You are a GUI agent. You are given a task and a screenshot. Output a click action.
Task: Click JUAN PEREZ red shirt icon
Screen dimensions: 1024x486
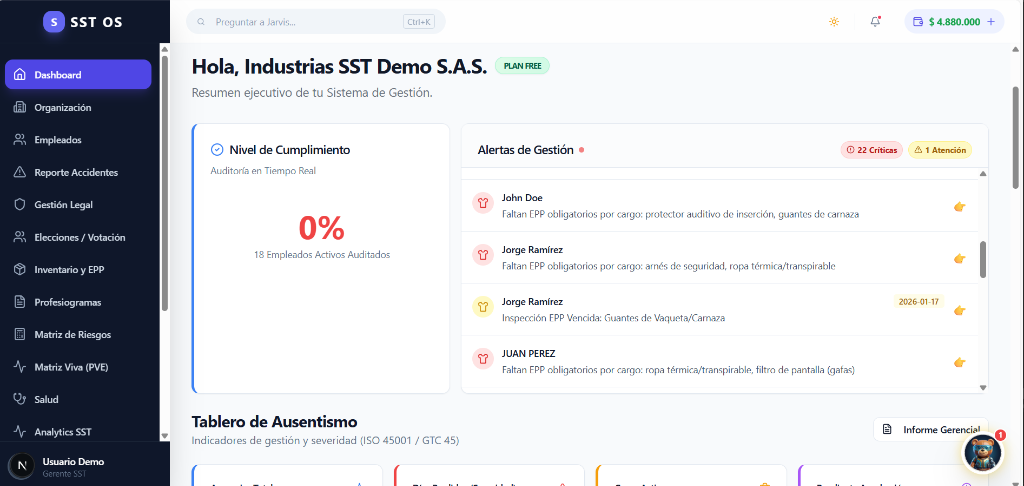483,358
